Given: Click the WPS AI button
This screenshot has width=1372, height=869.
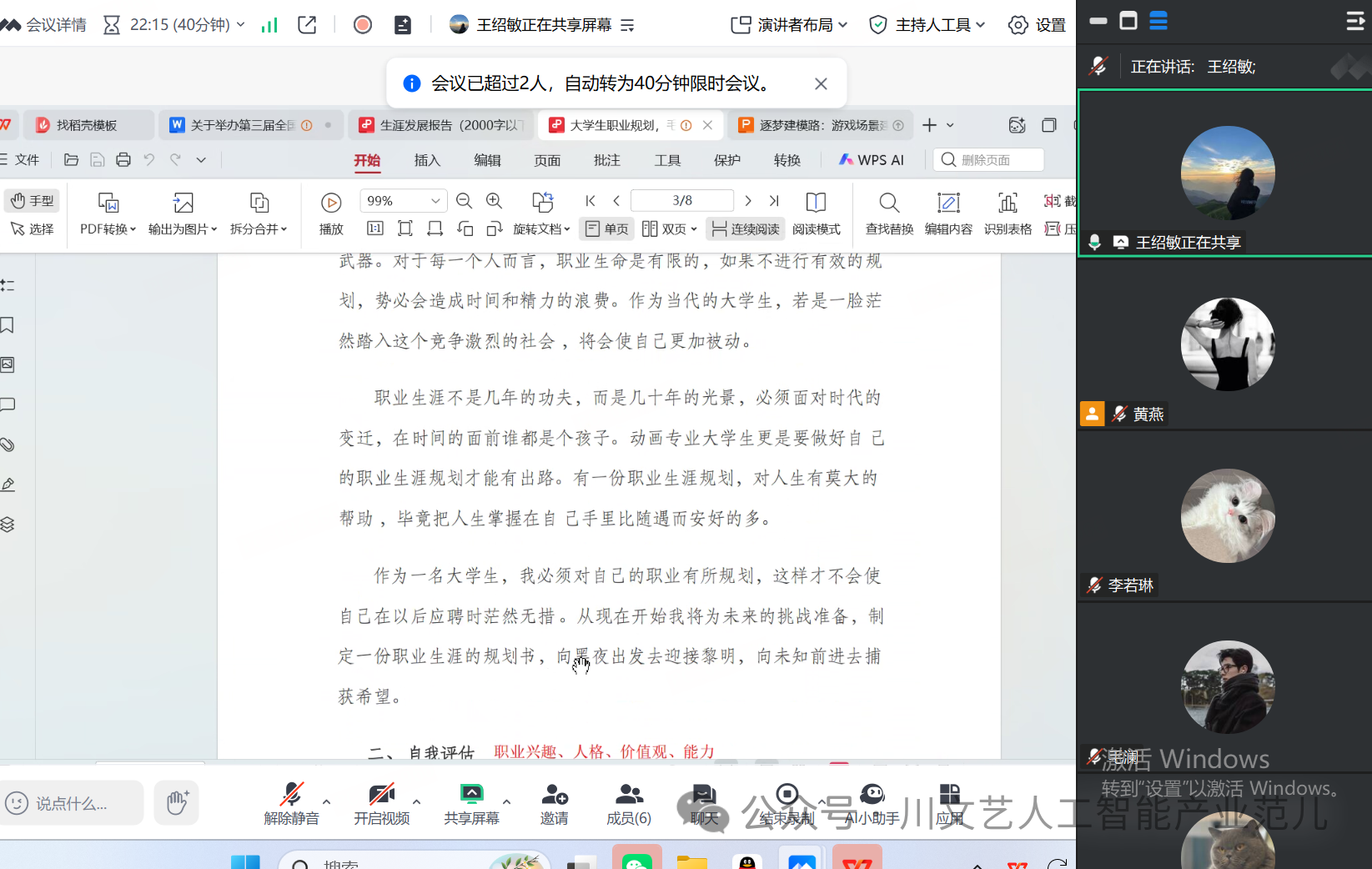Looking at the screenshot, I should pos(872,160).
